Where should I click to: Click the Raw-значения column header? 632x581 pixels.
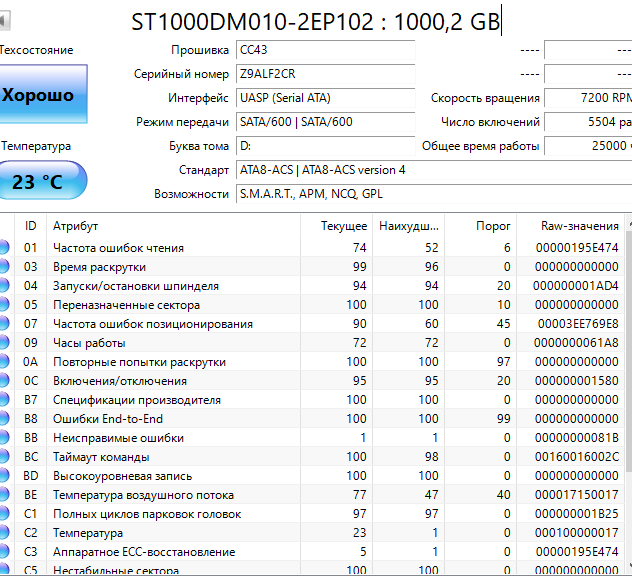[579, 226]
